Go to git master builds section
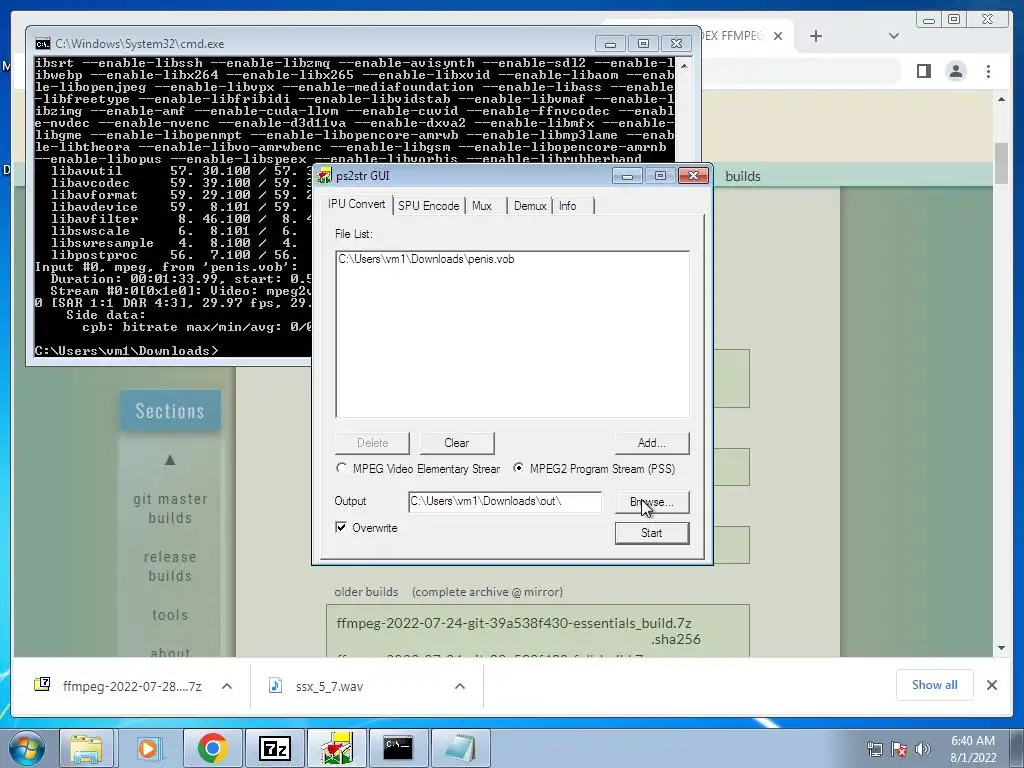The width and height of the screenshot is (1024, 768). point(170,508)
